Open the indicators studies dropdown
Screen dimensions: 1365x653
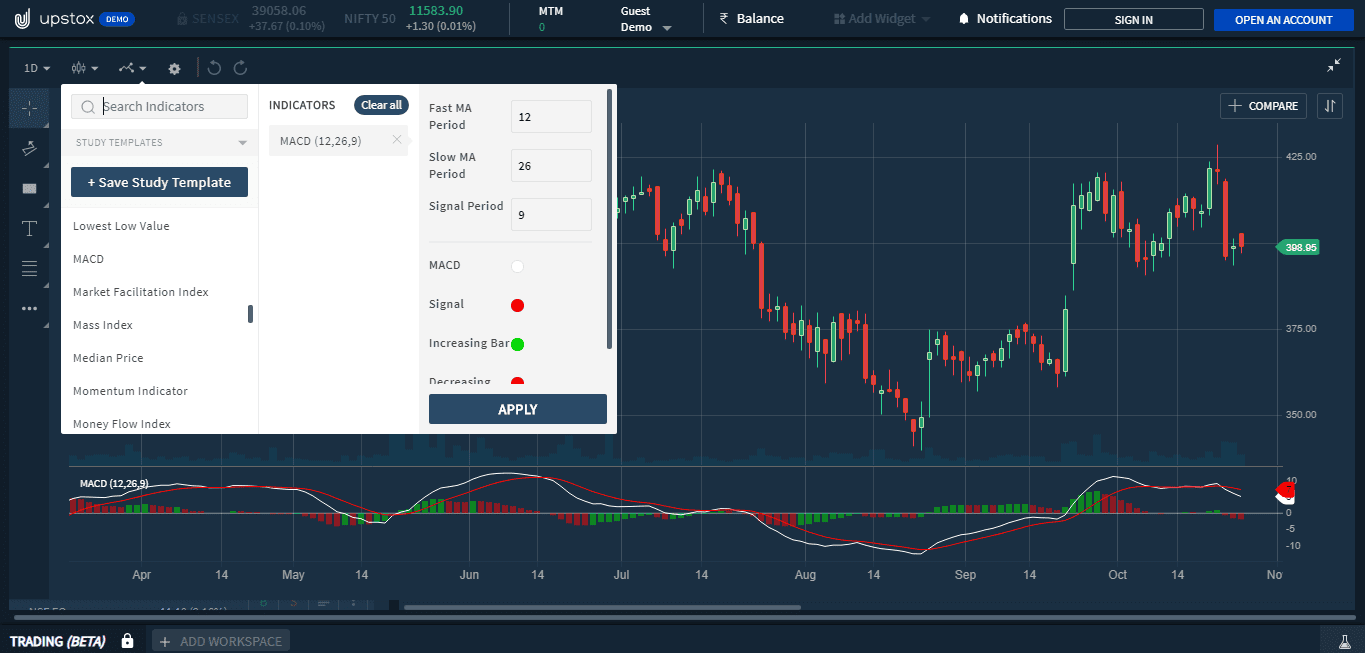[133, 68]
